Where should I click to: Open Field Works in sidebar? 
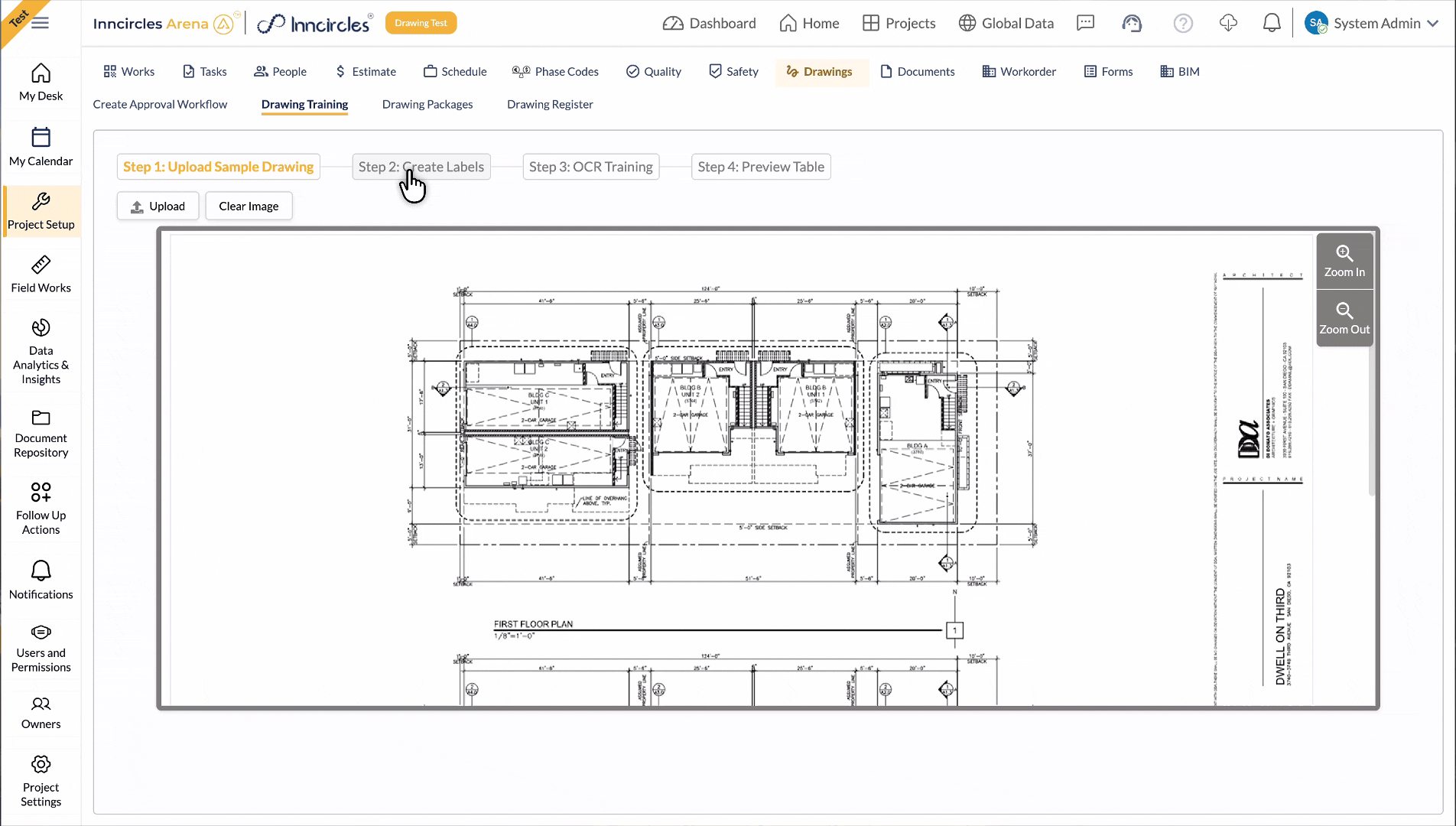[41, 275]
